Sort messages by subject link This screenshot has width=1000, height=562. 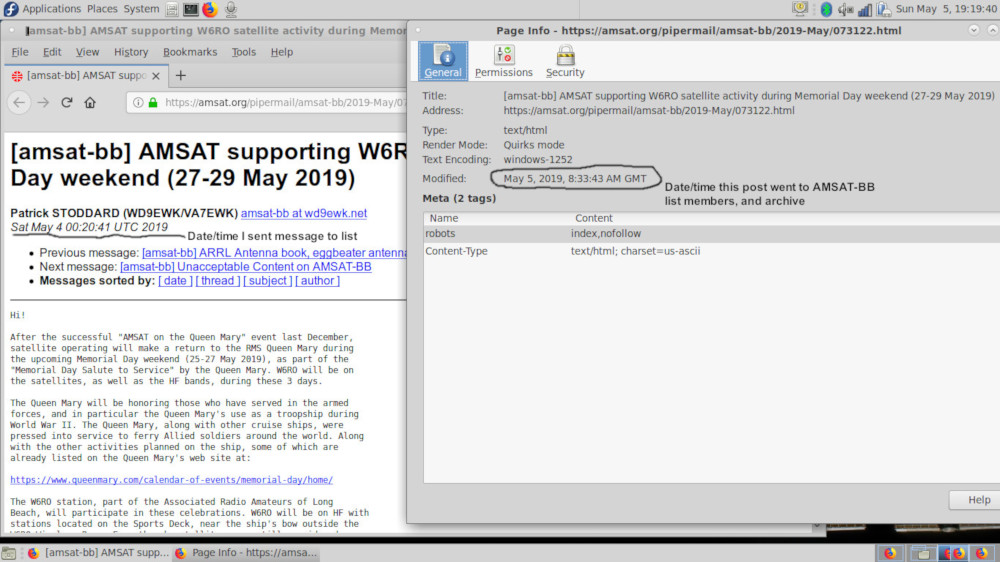click(267, 281)
